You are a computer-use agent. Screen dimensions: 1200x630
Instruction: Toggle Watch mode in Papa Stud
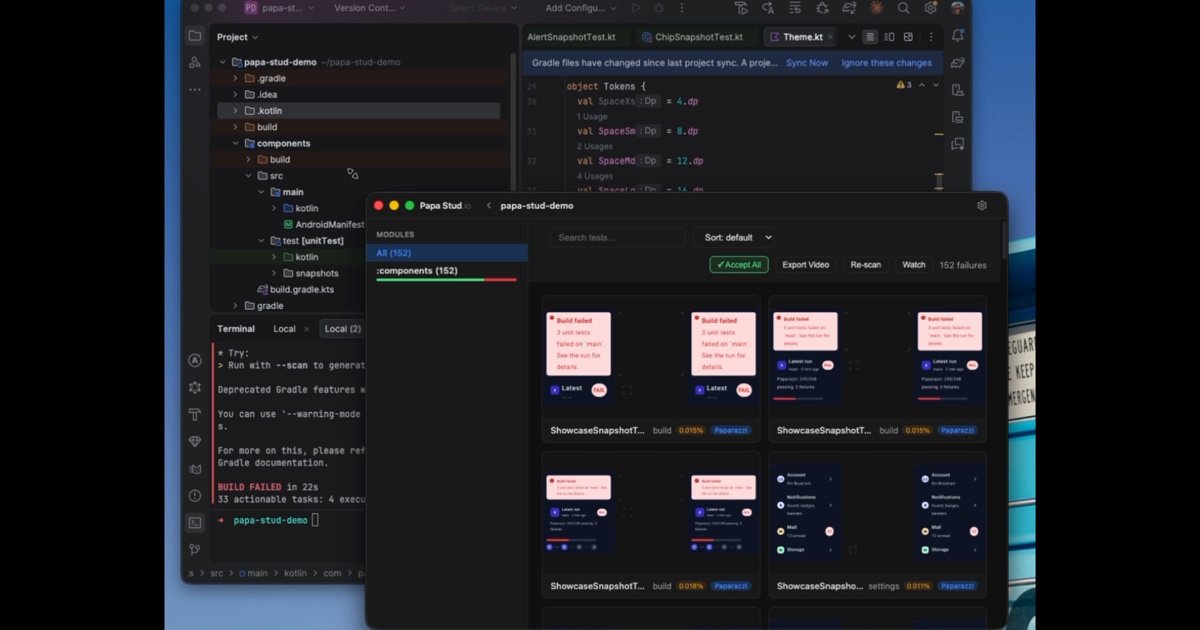[914, 265]
